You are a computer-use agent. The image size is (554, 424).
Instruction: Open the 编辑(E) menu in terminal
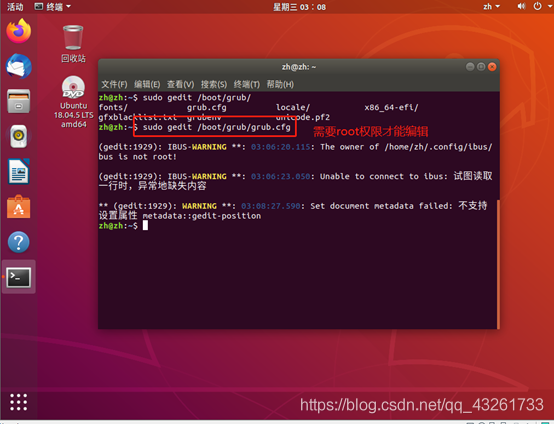[x=147, y=84]
